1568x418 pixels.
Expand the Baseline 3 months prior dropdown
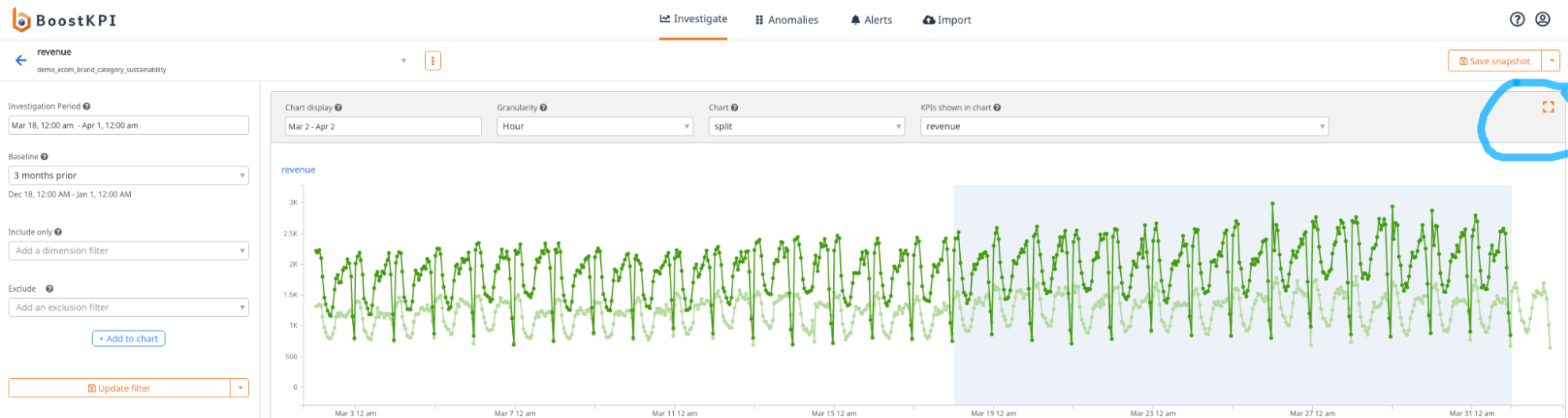128,176
